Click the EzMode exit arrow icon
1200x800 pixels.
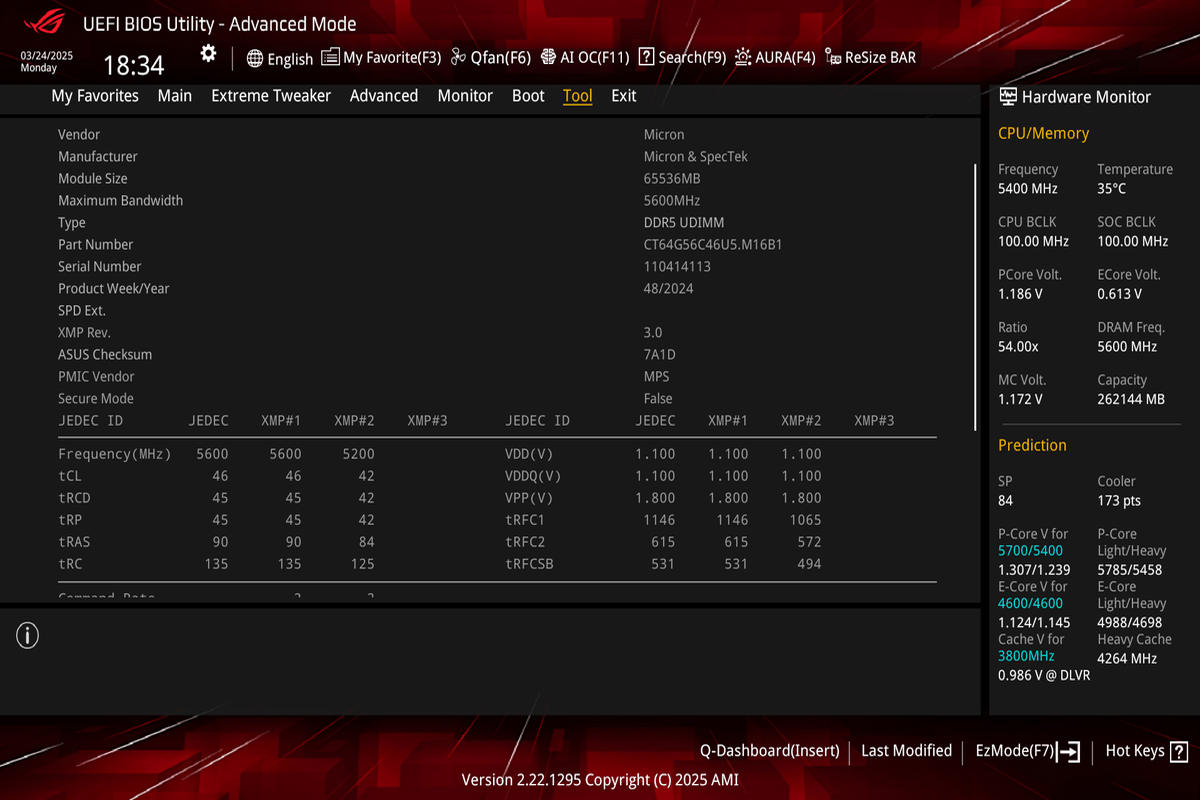point(1069,751)
